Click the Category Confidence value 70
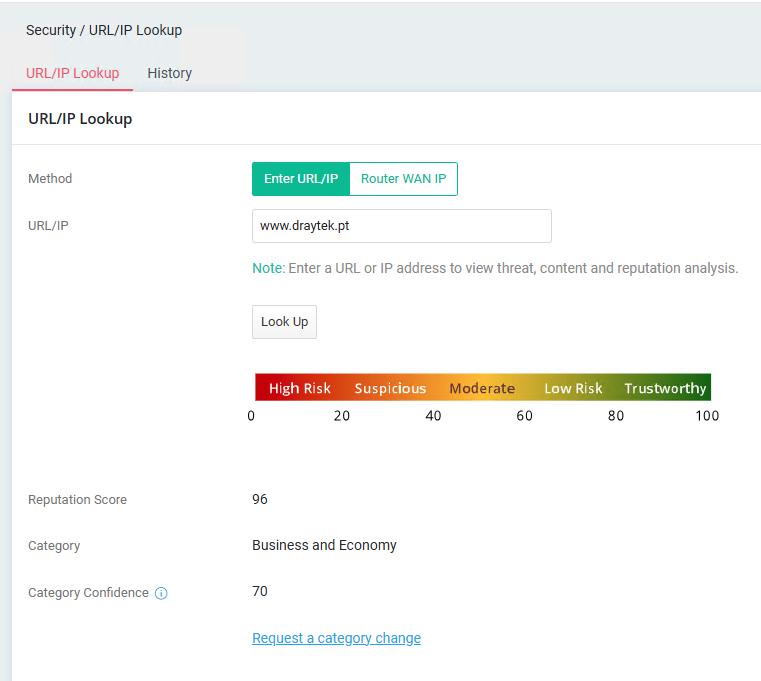This screenshot has height=681, width=761. tap(260, 591)
